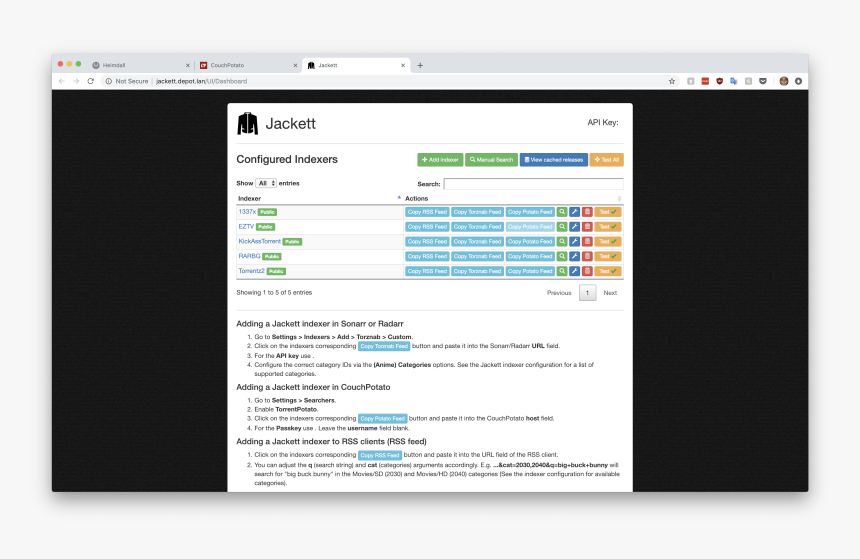
Task: Configure 1337x using the wrench icon
Action: coord(574,212)
